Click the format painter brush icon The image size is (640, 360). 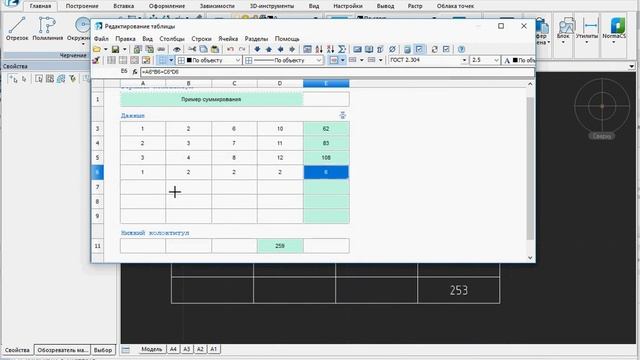96,60
